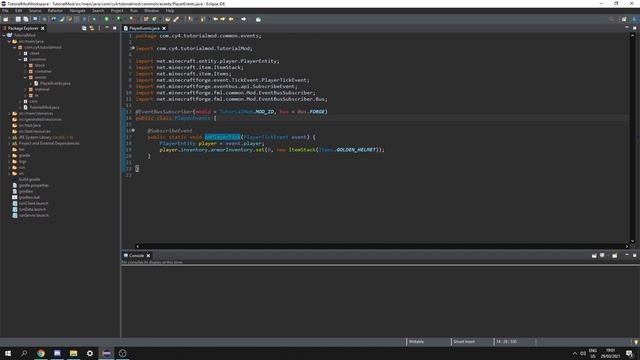Image resolution: width=640 pixels, height=360 pixels.
Task: Open the Project menu
Action: 117,11
